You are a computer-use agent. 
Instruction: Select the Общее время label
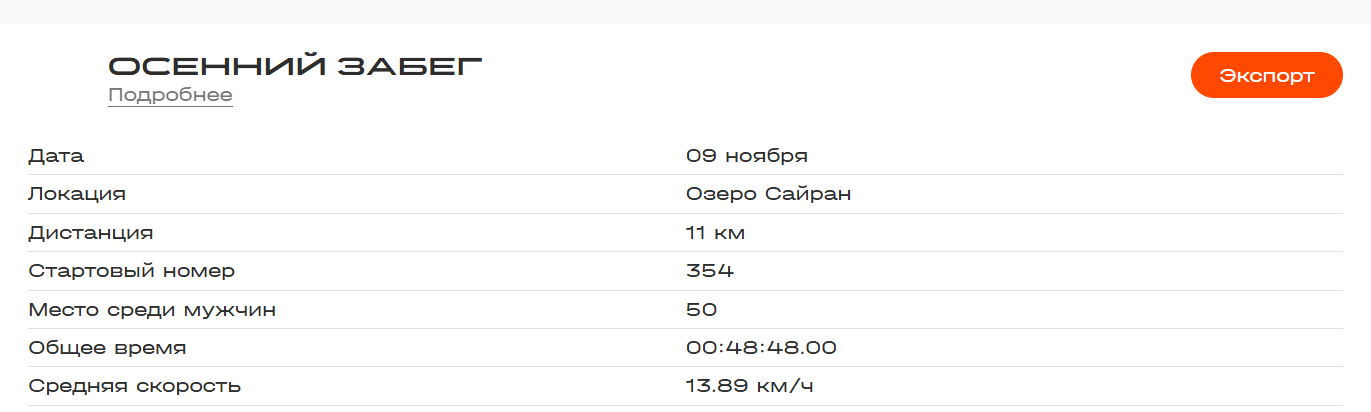click(108, 348)
